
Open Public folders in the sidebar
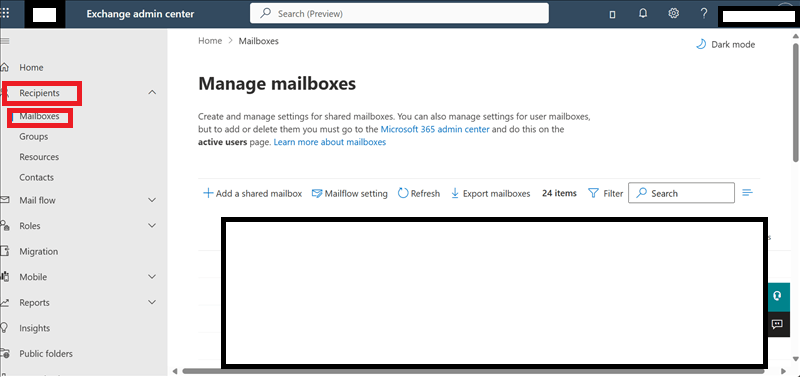pyautogui.click(x=46, y=353)
